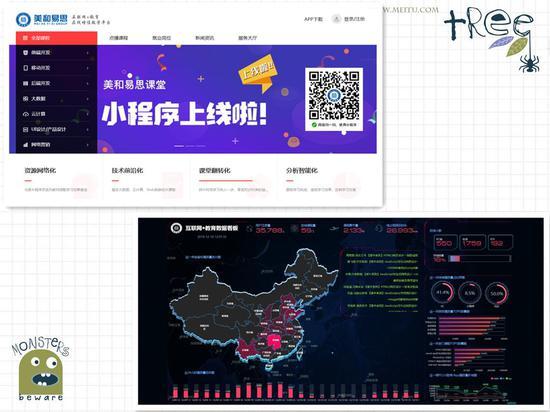This screenshot has width=550, height=412.
Task: Open the 新闻资讯 navigation item
Action: point(204,38)
